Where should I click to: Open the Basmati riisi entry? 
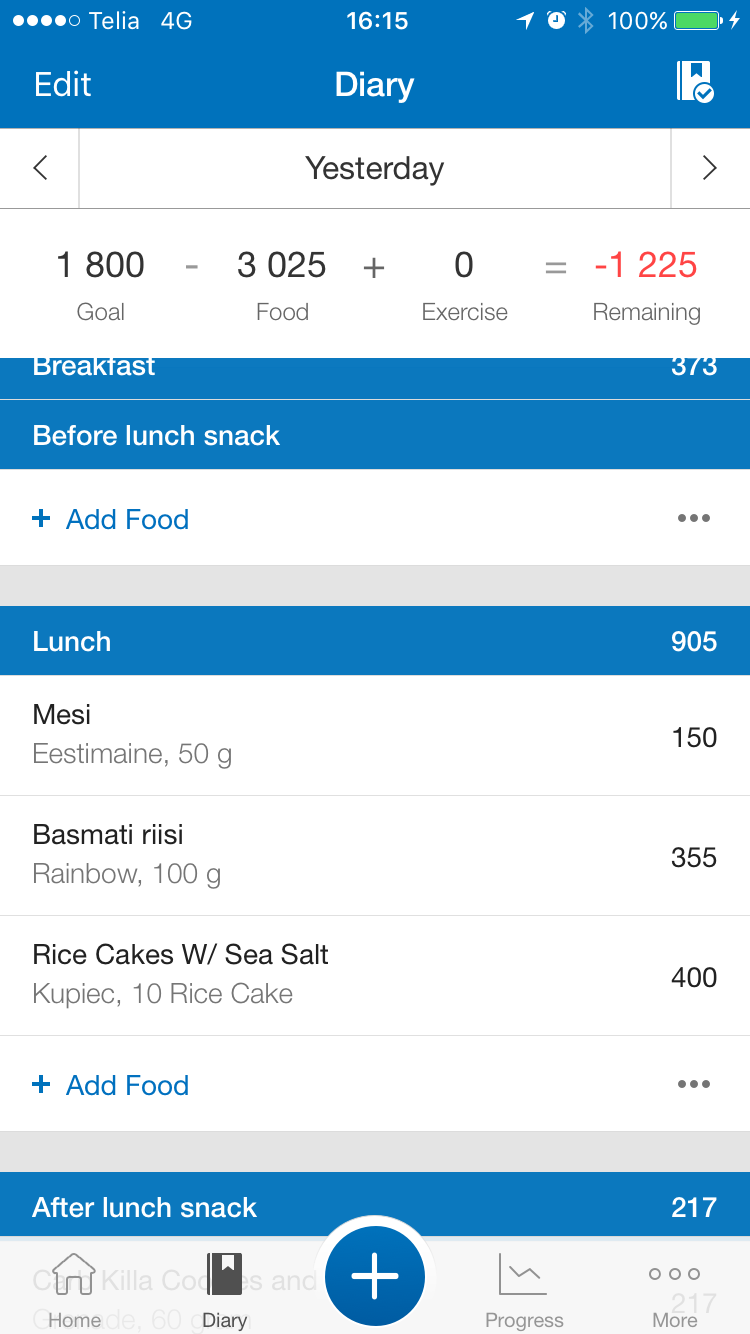[x=374, y=855]
